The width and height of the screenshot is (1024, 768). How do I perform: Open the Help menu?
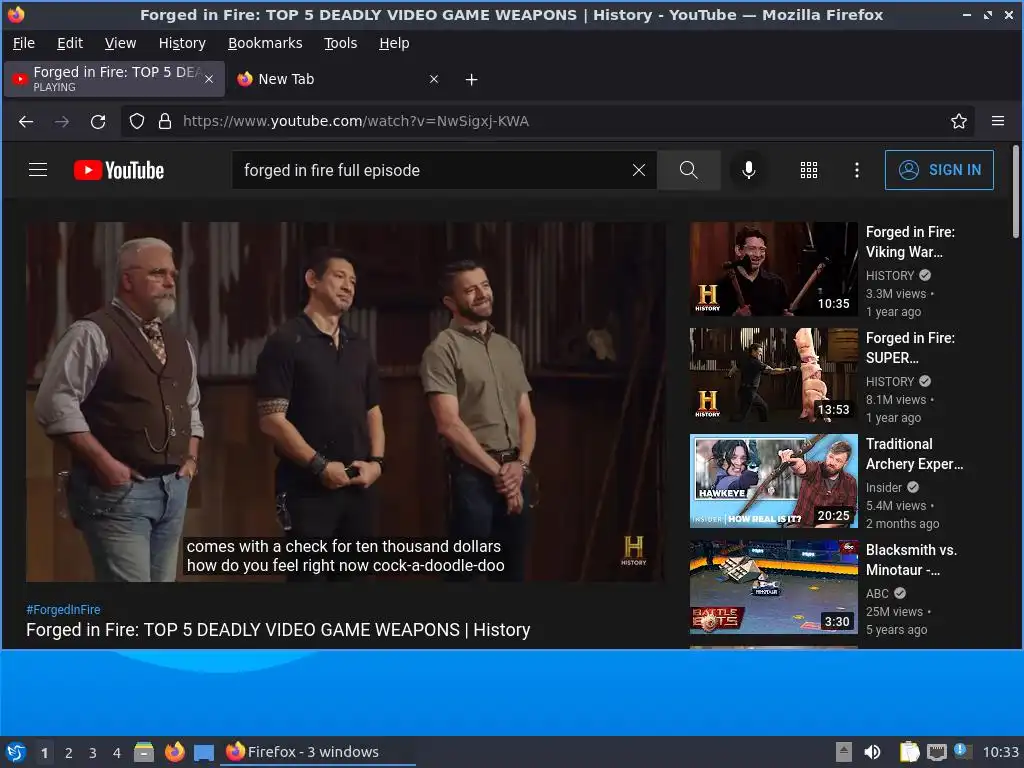394,43
